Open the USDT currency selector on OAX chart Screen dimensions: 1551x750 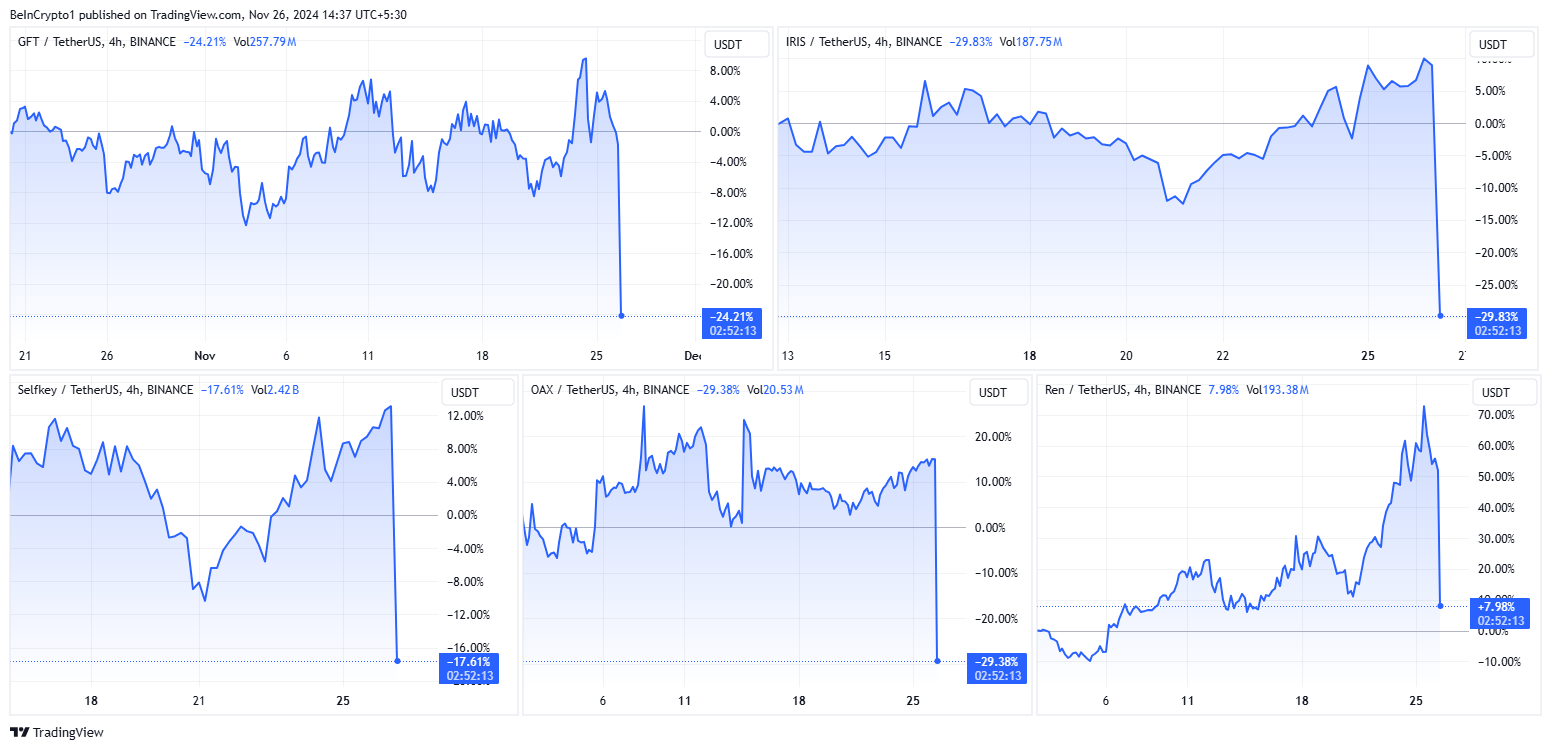[x=992, y=393]
